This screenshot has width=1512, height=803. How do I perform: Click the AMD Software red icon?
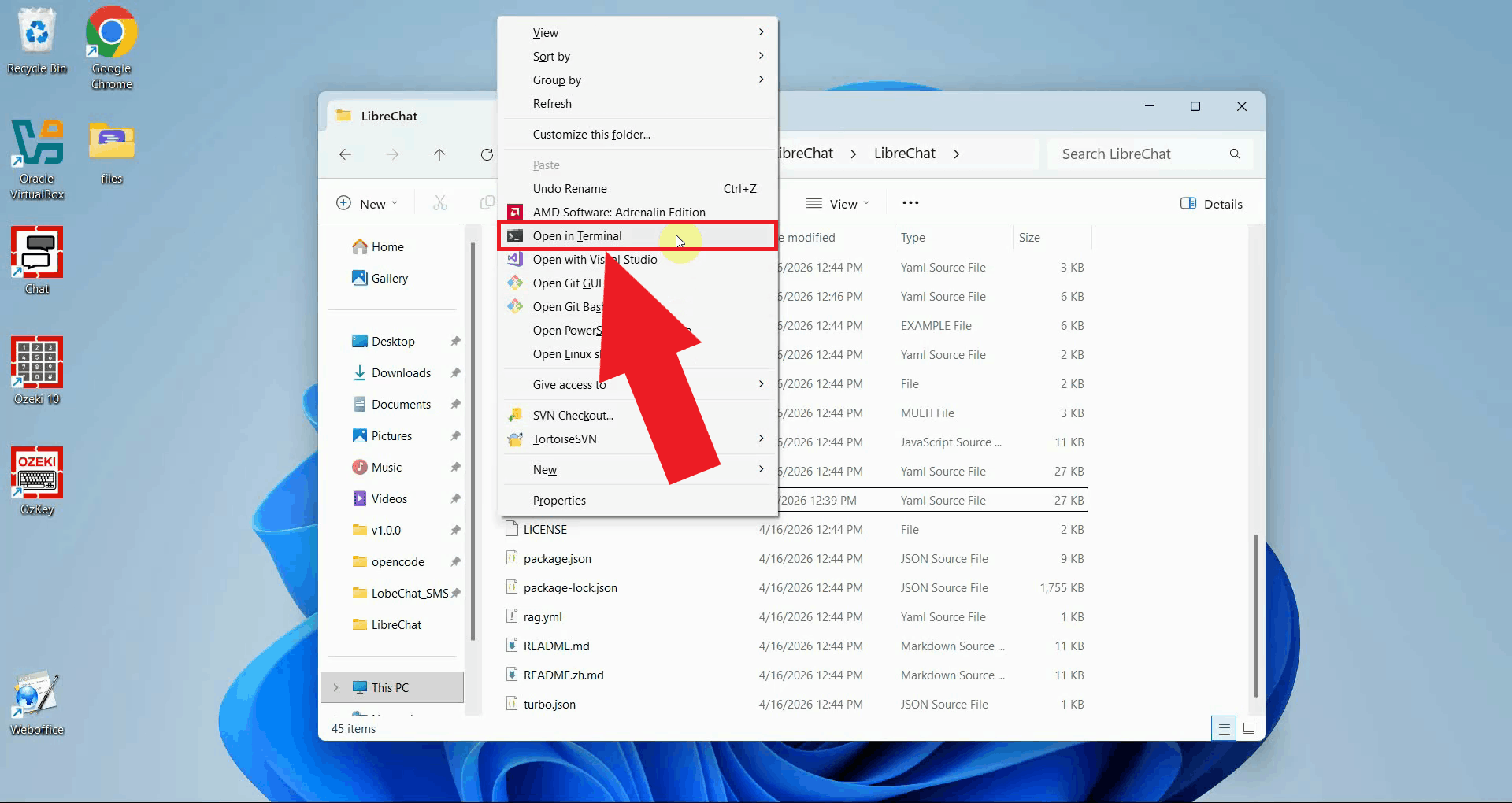click(x=515, y=212)
